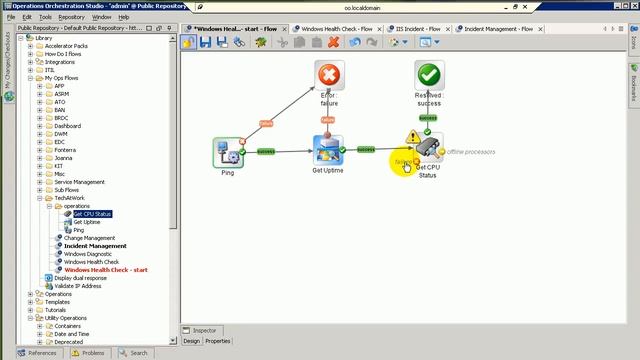Screen dimensions: 640x360
Task: Click success label between Ping and Get Uptime
Action: pyautogui.click(x=266, y=152)
